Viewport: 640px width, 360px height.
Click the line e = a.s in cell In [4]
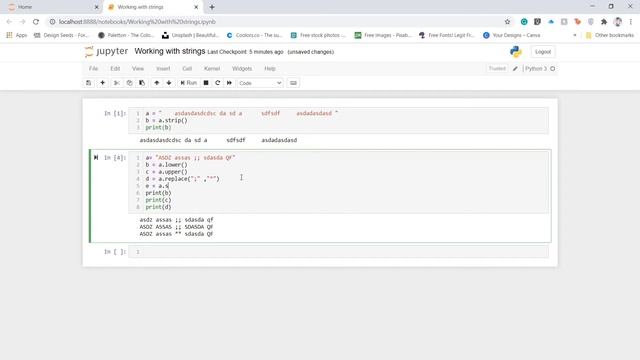click(157, 186)
